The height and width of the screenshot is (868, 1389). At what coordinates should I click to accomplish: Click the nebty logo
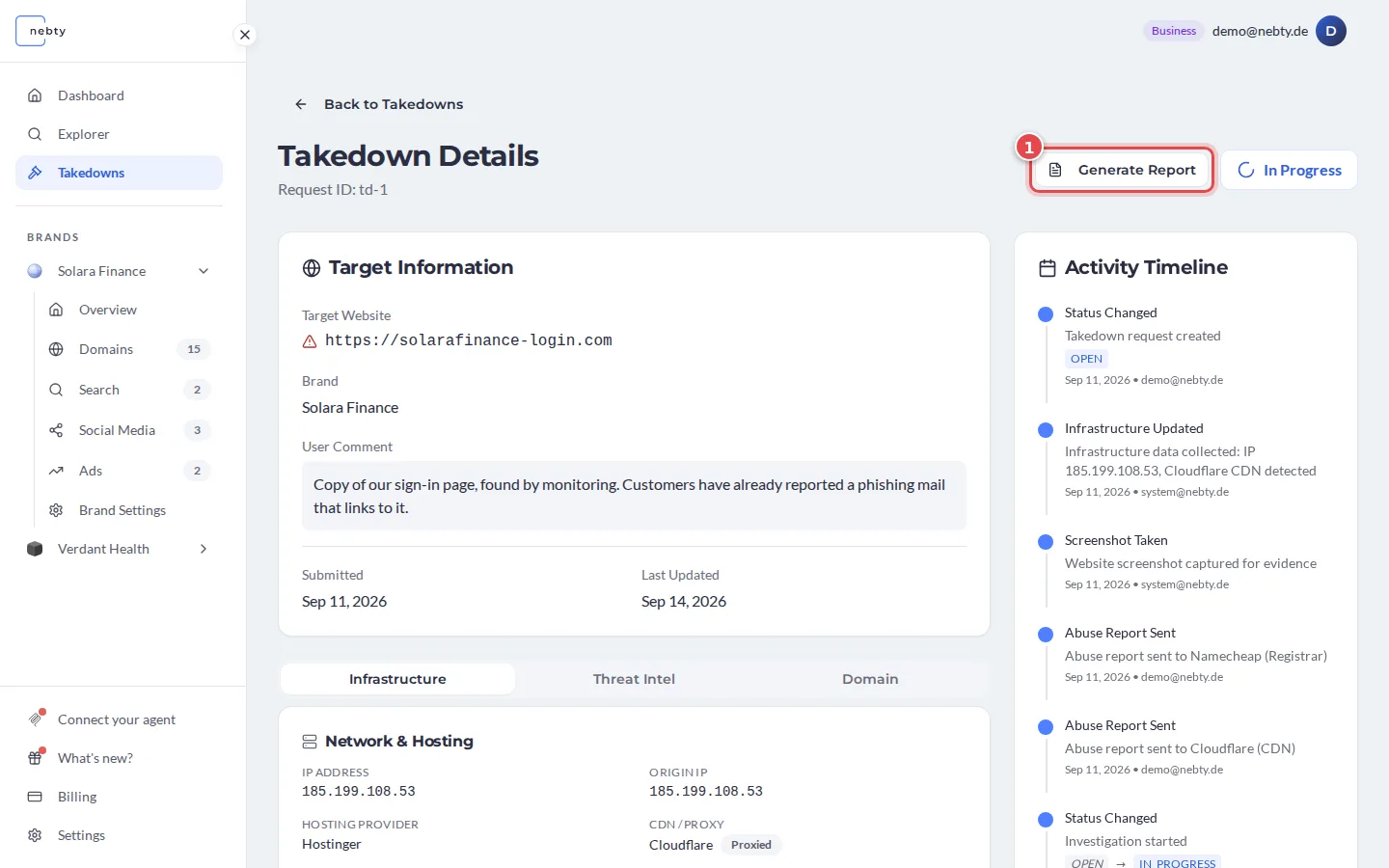tap(41, 31)
